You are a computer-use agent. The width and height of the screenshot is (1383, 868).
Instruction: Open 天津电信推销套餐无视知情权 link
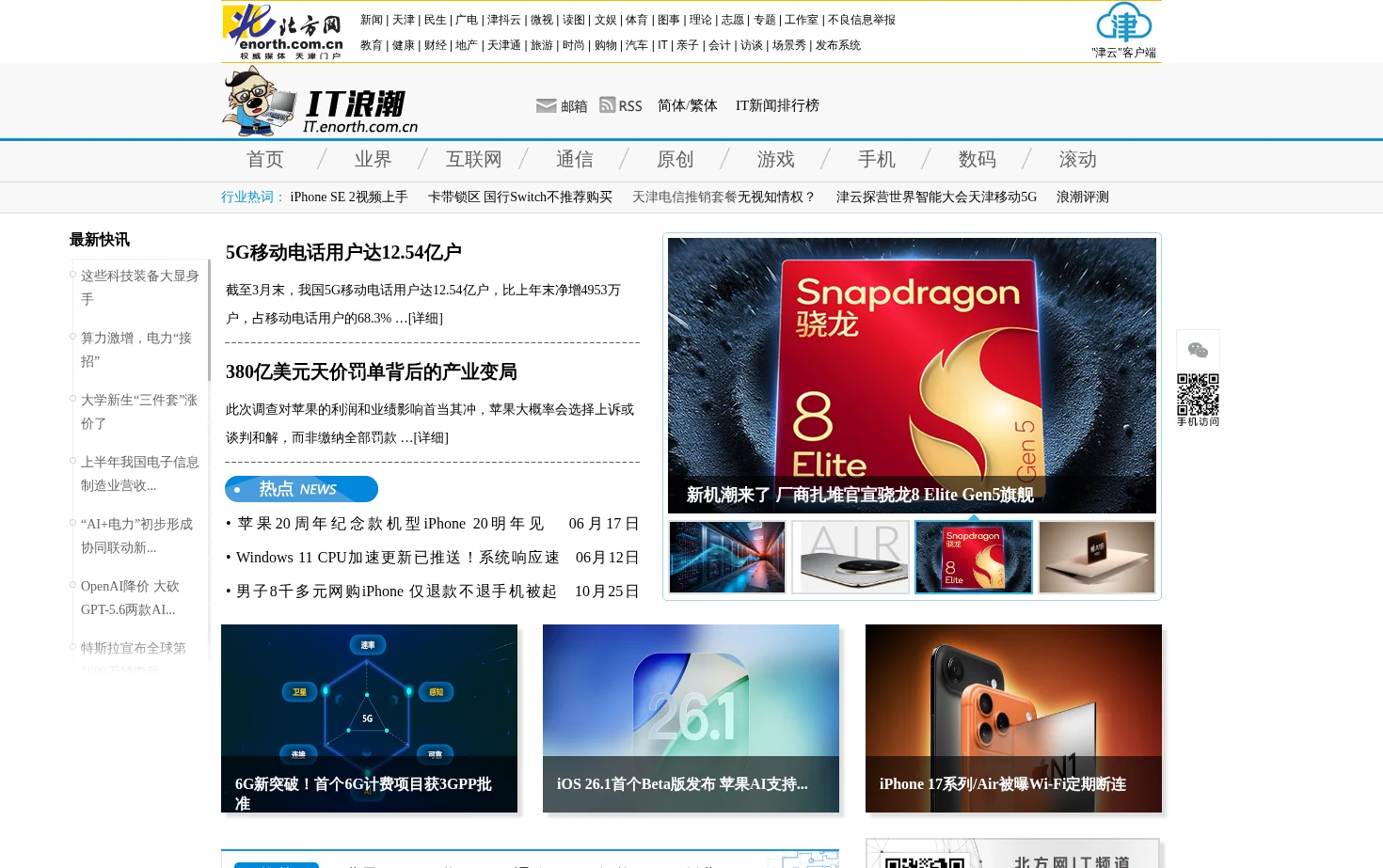pos(723,197)
